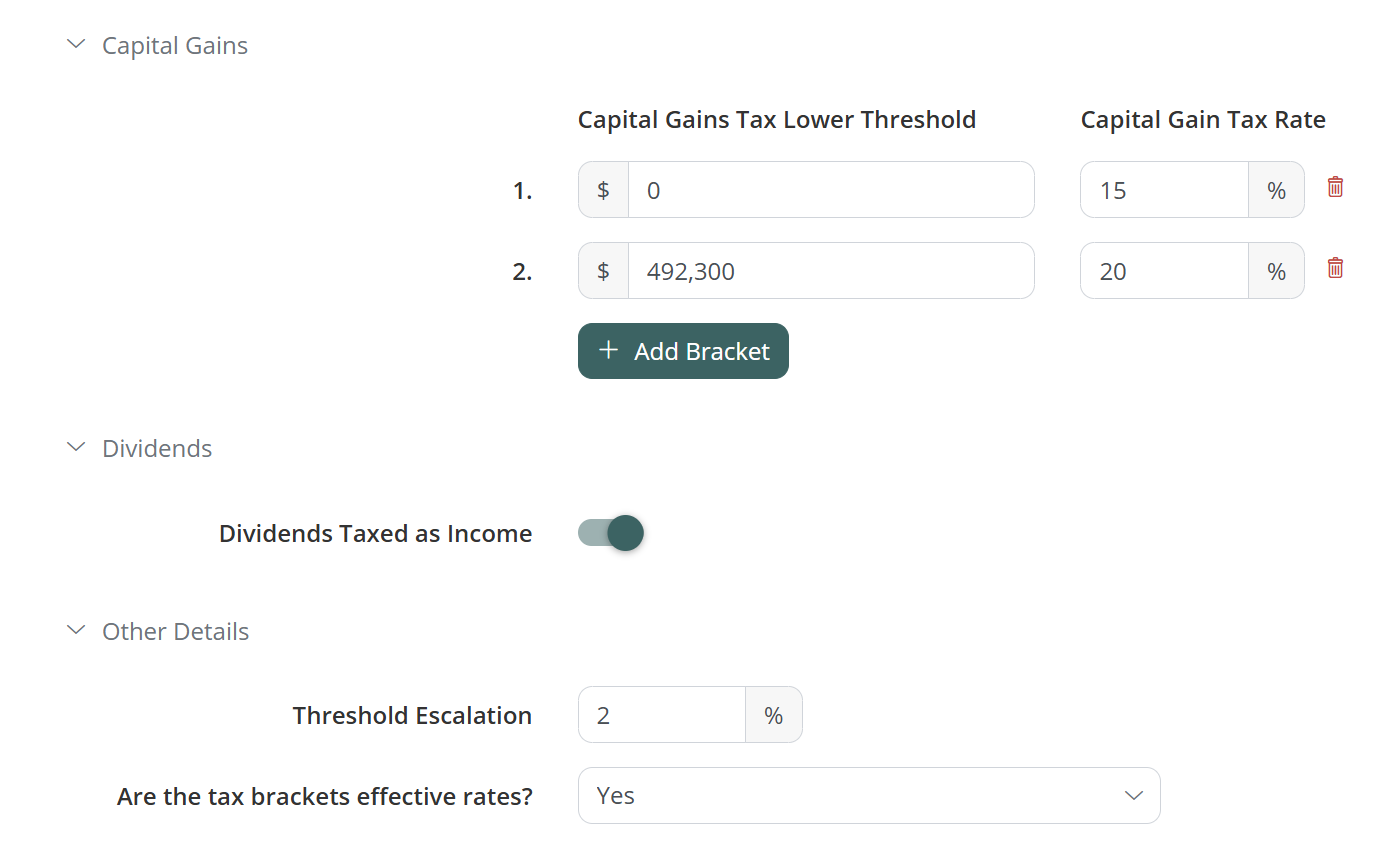Collapse the Capital Gains section chevron
The height and width of the screenshot is (859, 1389).
tap(76, 44)
